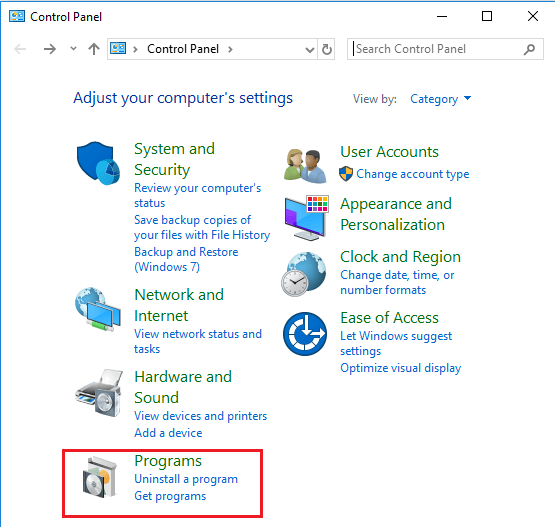Screen dimensions: 556x527
Task: Go back to previous location
Action: click(x=20, y=49)
